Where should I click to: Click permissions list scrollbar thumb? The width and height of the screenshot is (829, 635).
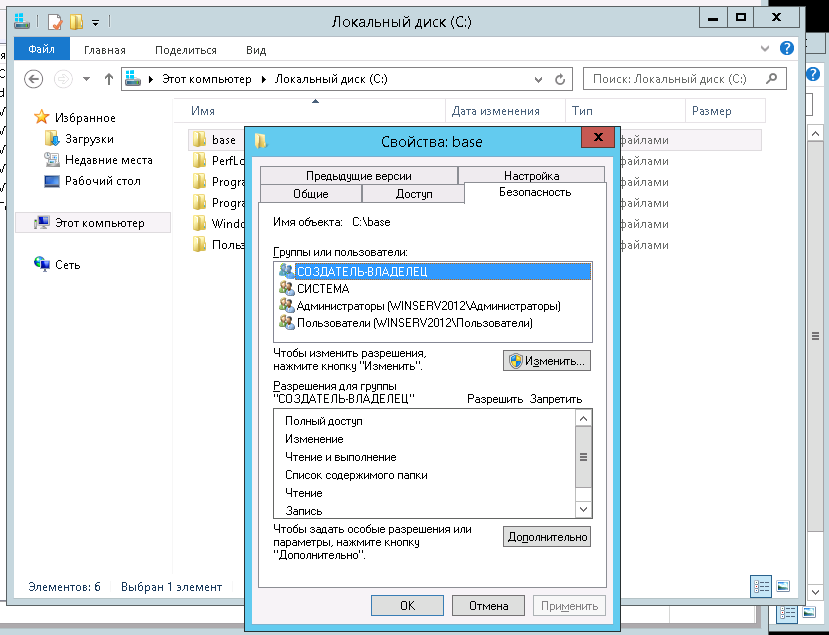click(583, 457)
